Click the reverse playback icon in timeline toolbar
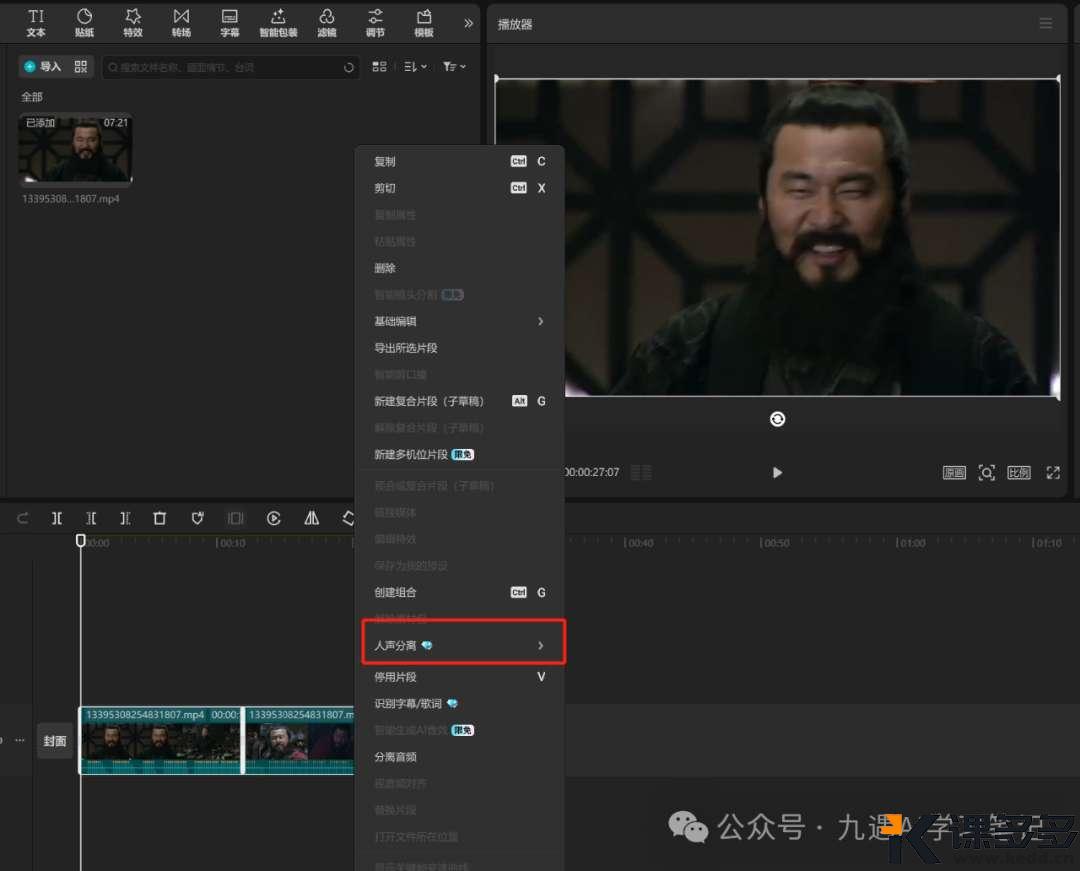This screenshot has height=871, width=1080. [x=273, y=518]
